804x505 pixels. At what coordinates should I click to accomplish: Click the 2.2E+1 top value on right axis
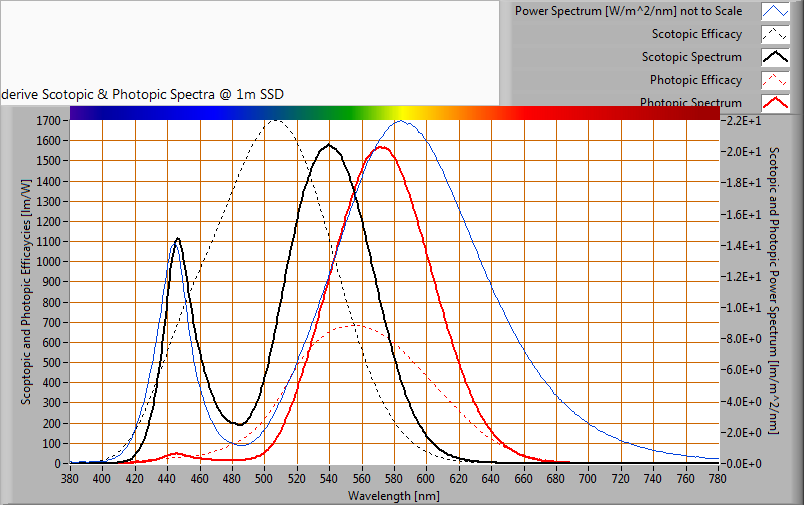click(x=740, y=121)
